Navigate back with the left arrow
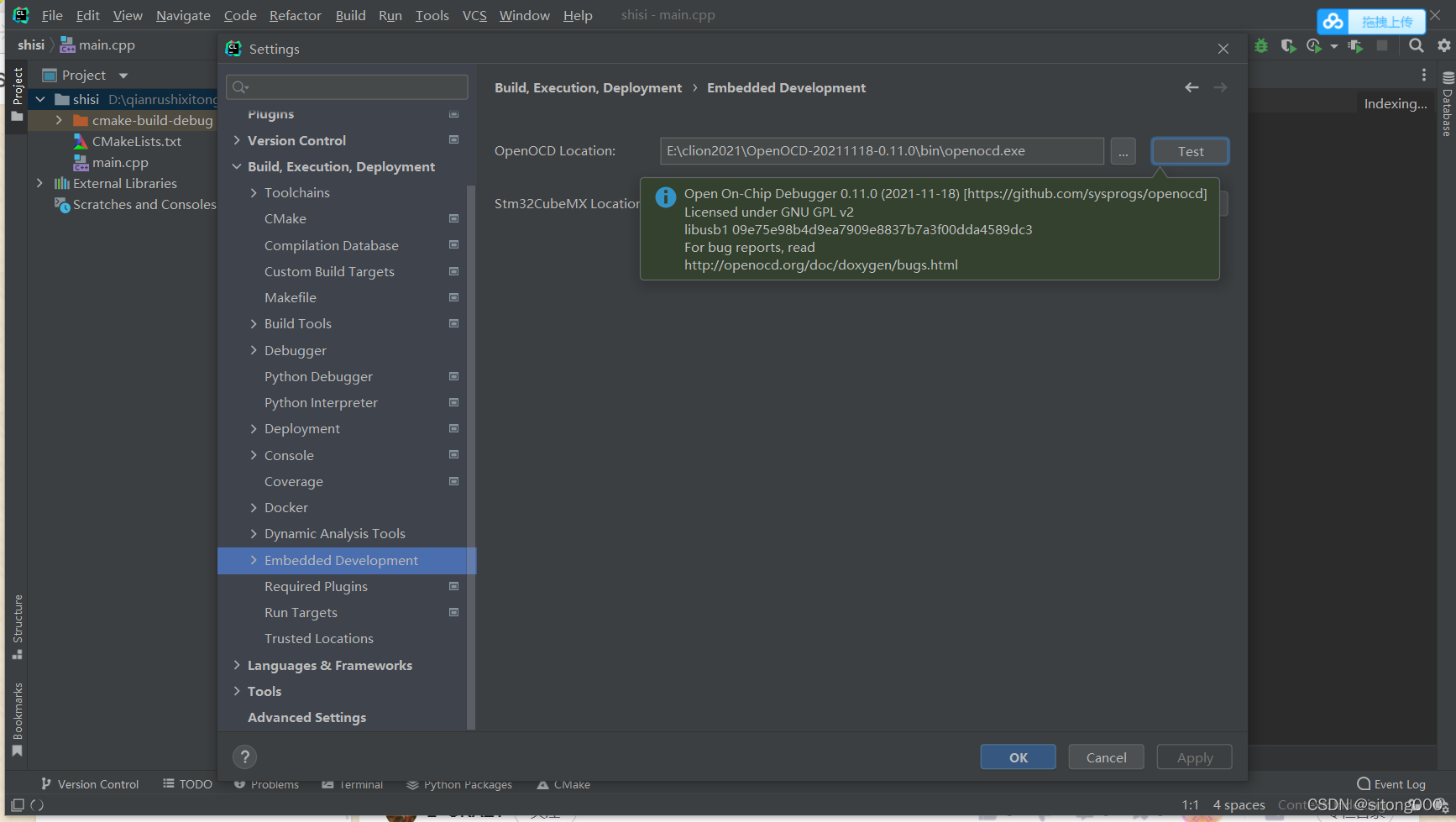Screen dimensions: 1456x822 pyautogui.click(x=1192, y=87)
